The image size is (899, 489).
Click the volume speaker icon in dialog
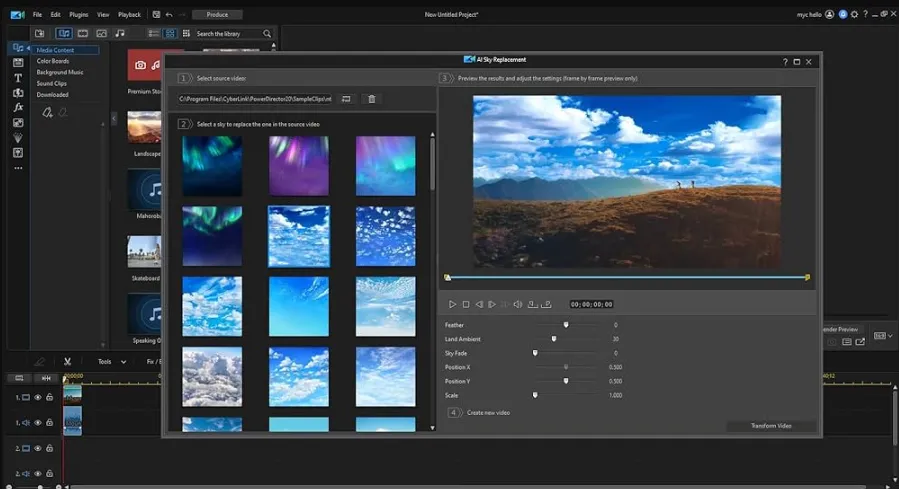coord(518,304)
